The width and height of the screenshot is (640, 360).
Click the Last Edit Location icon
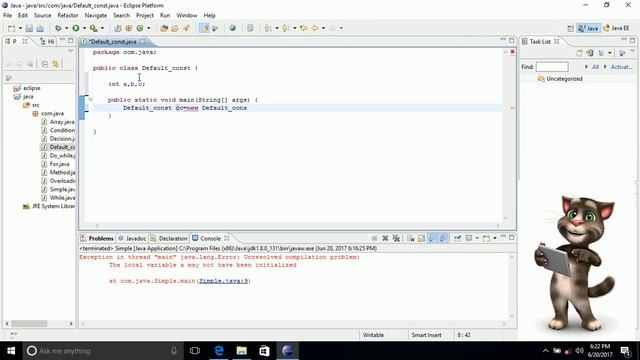tap(303, 28)
